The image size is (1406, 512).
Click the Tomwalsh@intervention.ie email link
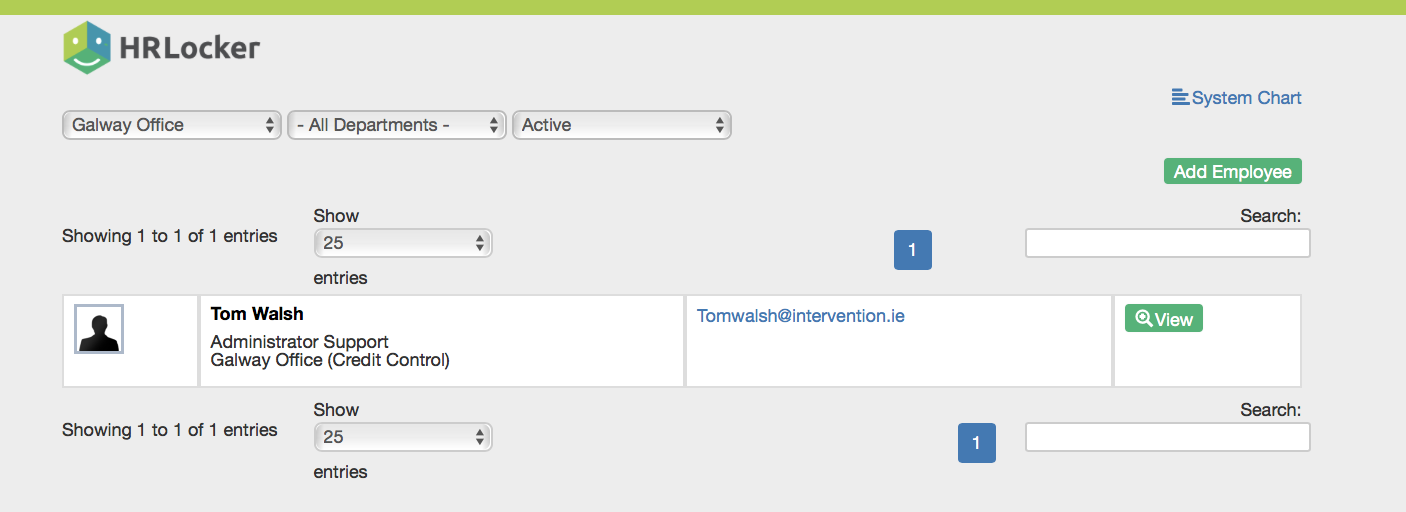point(800,316)
